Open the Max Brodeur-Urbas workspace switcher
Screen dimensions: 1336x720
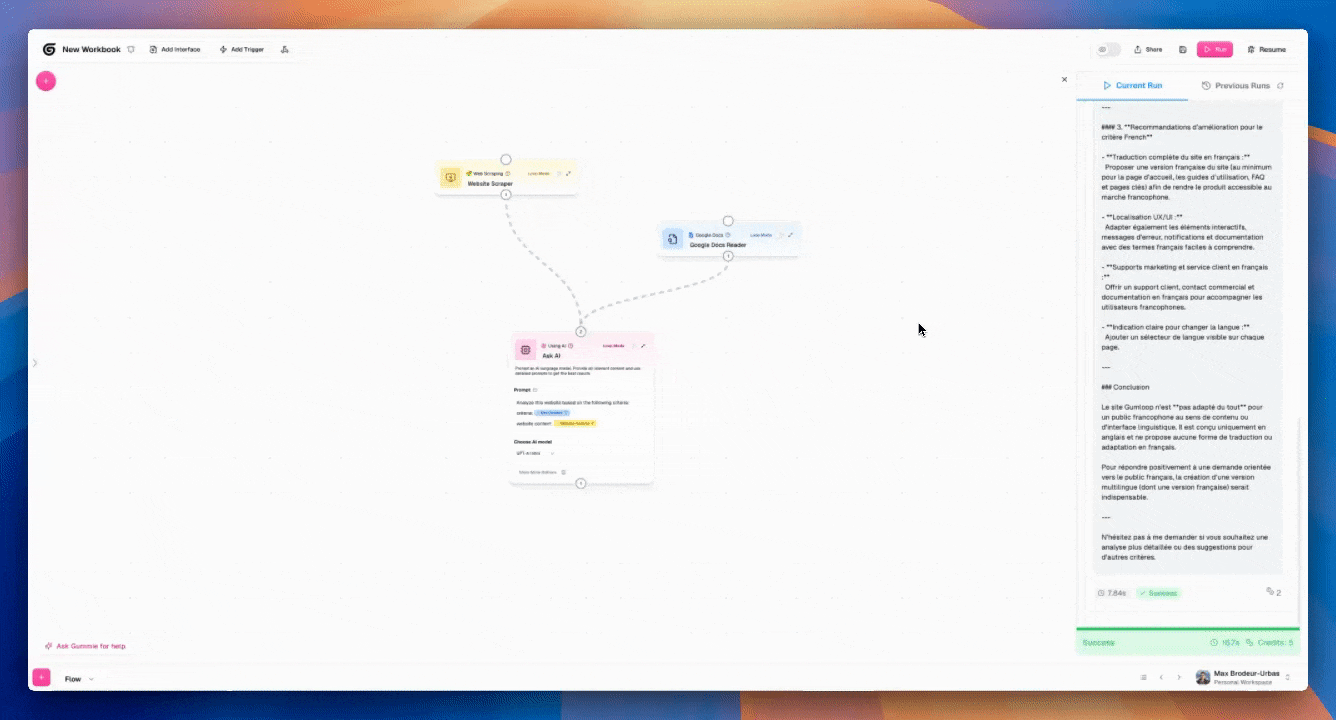(1244, 677)
